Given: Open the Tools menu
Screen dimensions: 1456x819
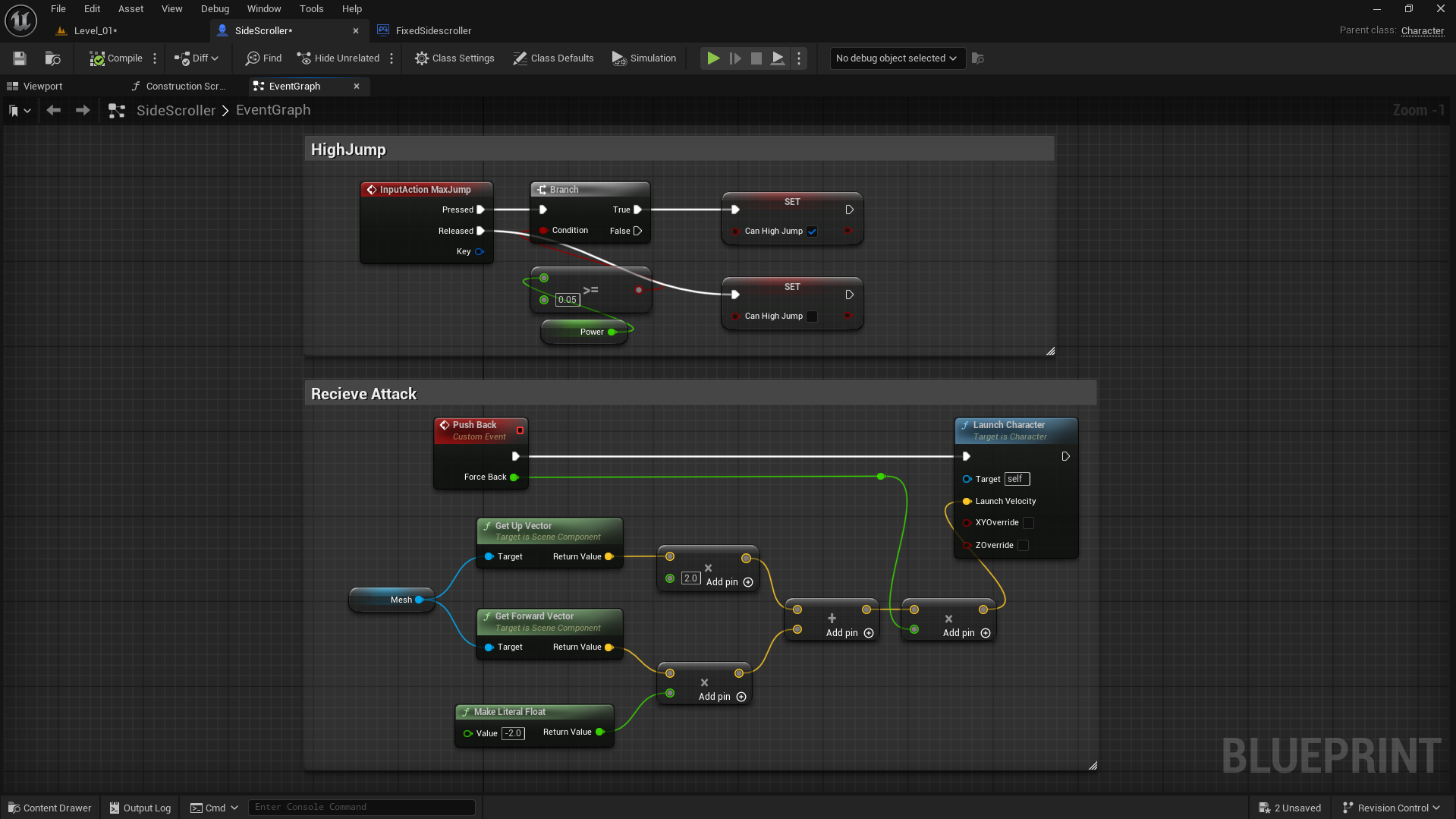Looking at the screenshot, I should (x=311, y=9).
